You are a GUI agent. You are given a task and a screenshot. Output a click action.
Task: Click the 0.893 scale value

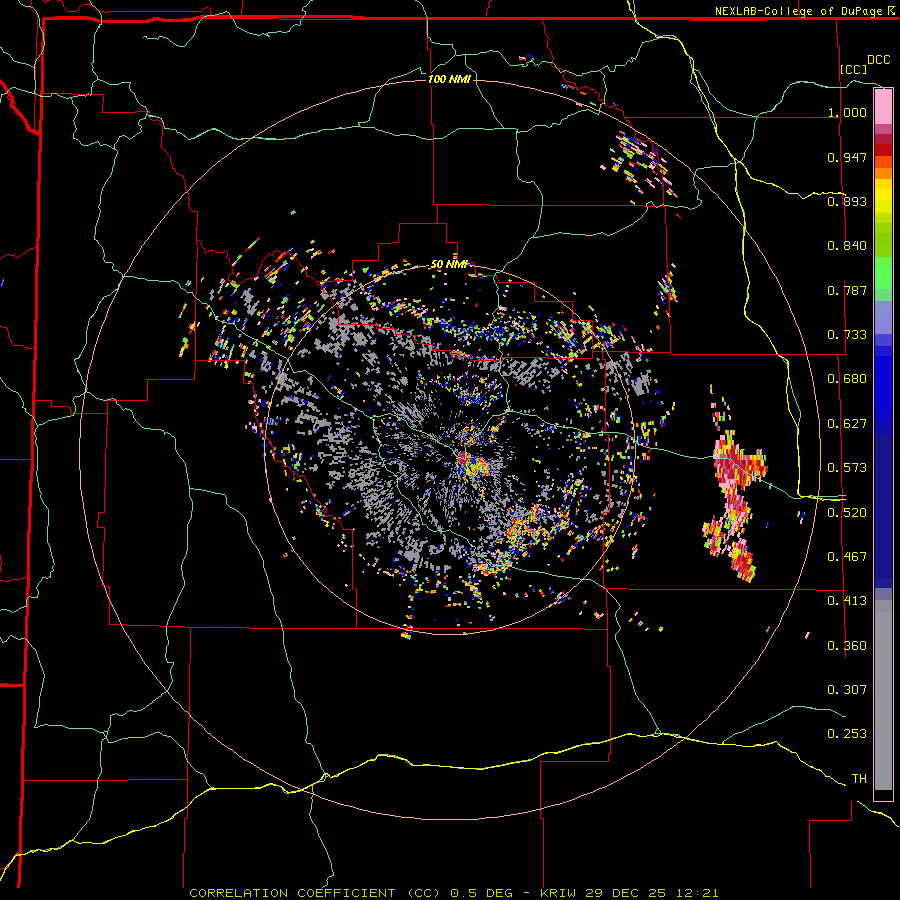847,201
